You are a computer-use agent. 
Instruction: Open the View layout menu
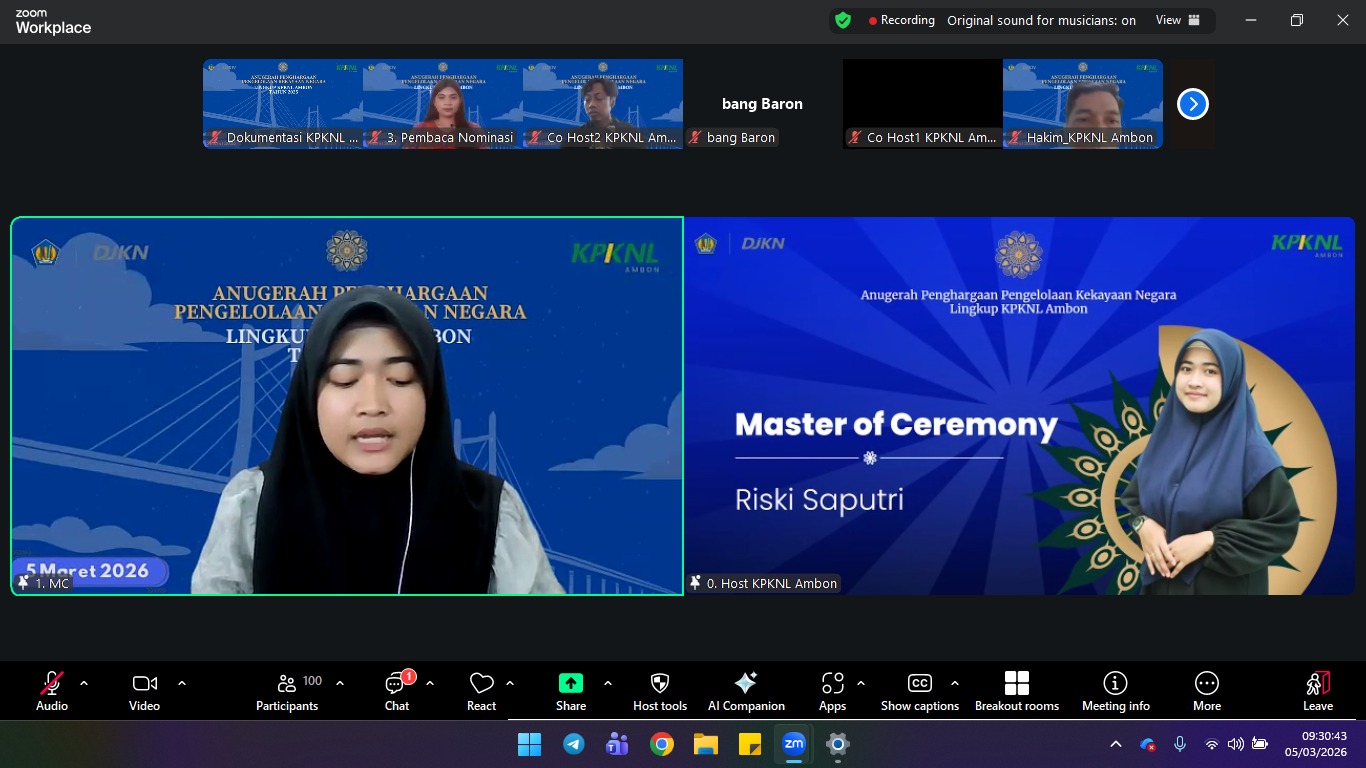pos(1177,20)
